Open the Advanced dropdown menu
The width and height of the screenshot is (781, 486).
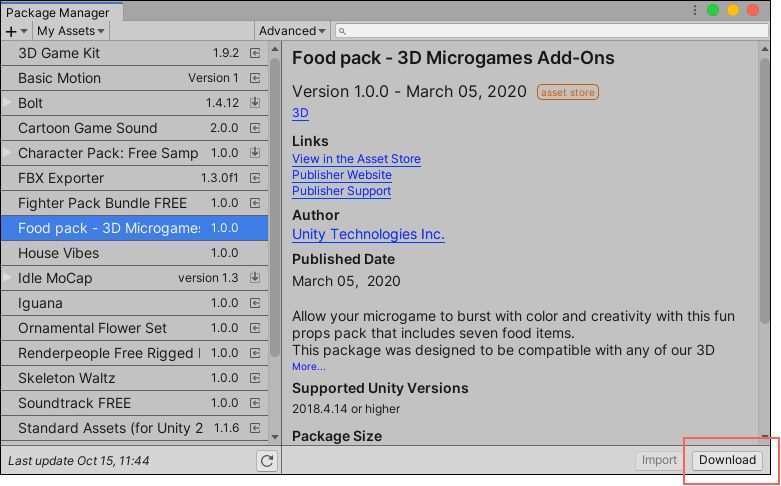pyautogui.click(x=292, y=31)
